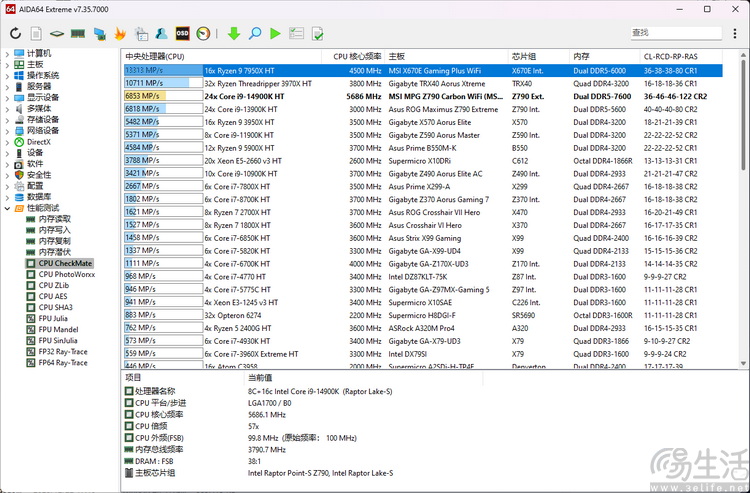Open the 内存潜伏 benchmark
The width and height of the screenshot is (750, 493).
coord(54,252)
